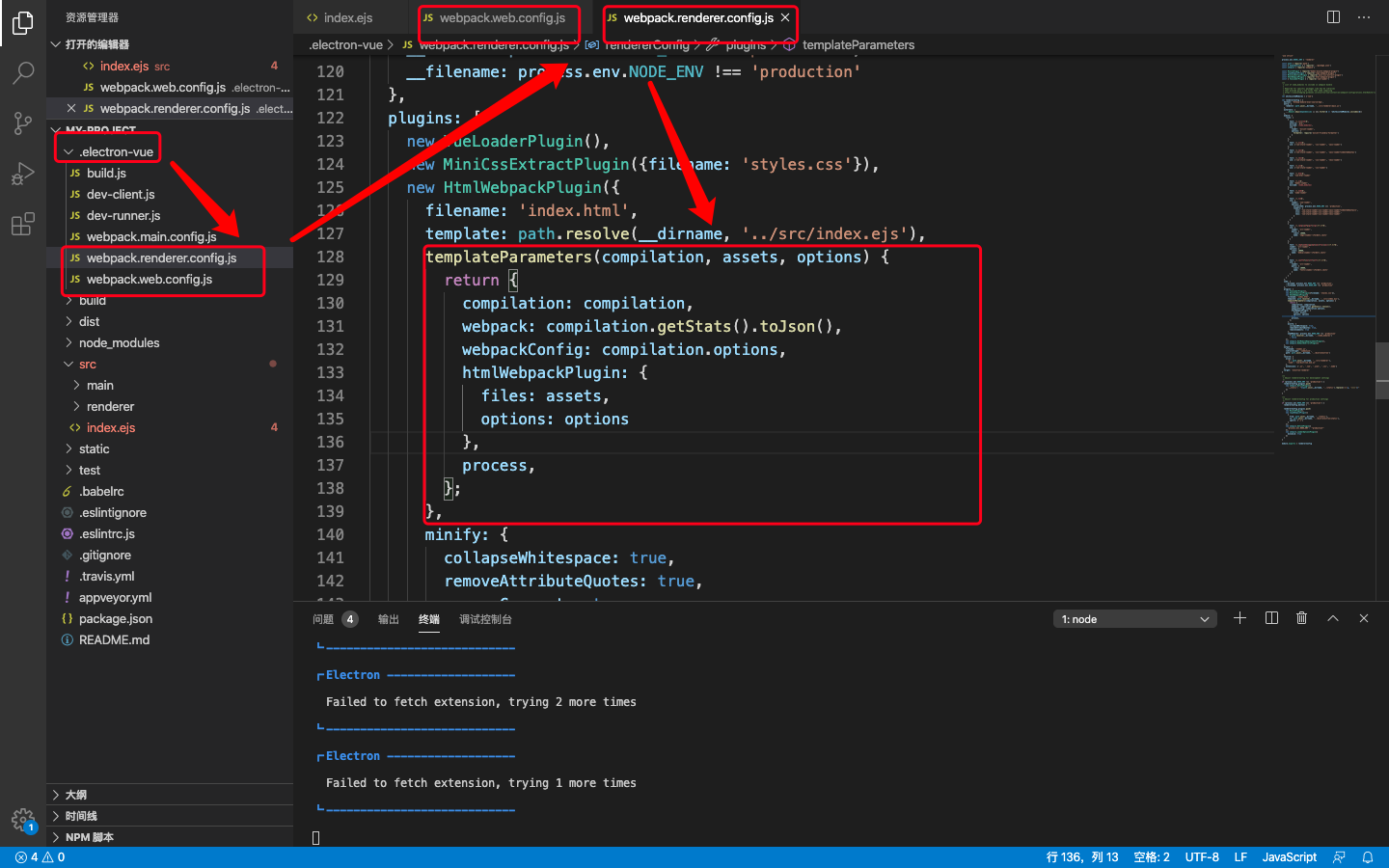Screen dimensions: 1389x868
Task: Open index.ejs under the src folder
Action: (170, 427)
